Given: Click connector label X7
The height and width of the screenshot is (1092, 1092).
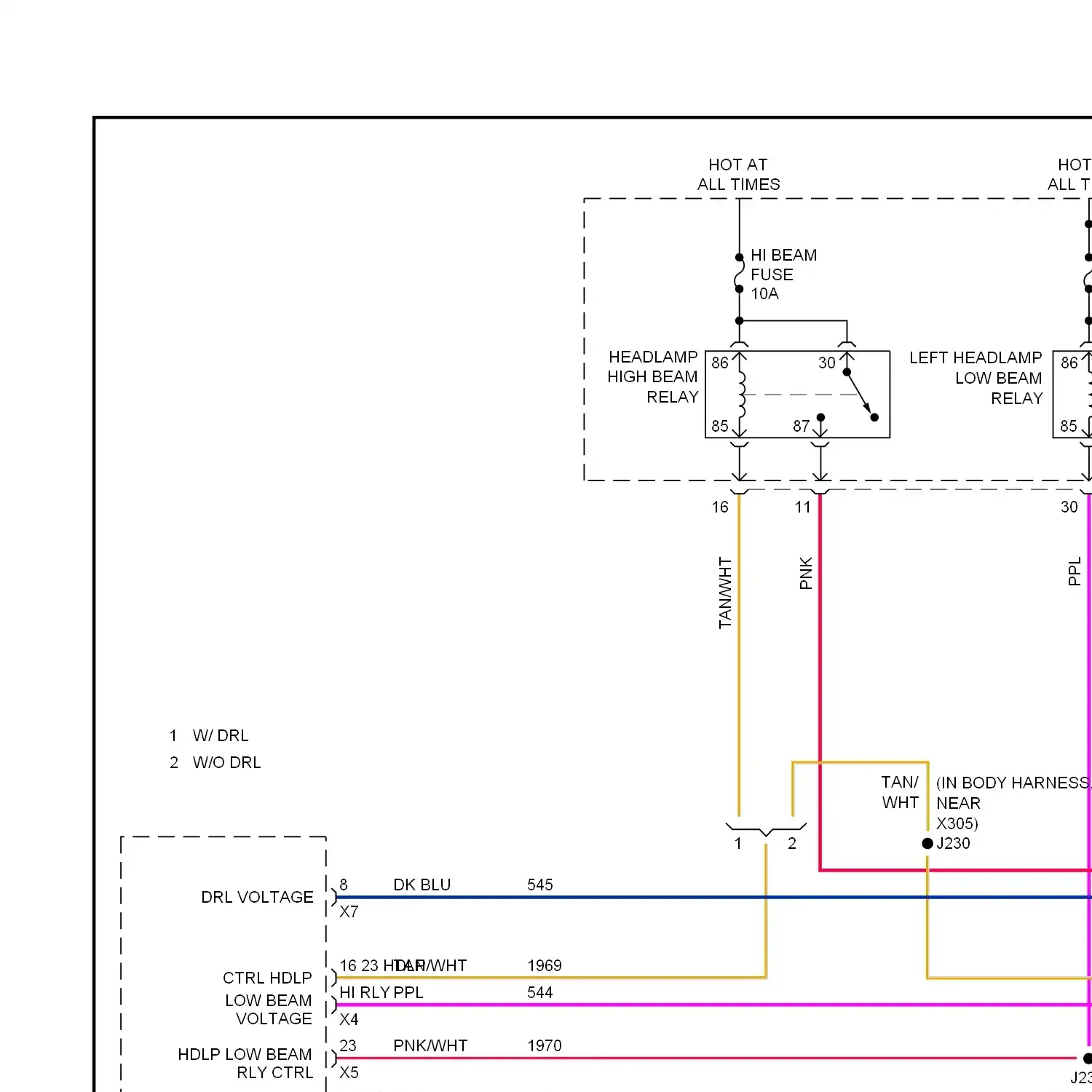Looking at the screenshot, I should (x=349, y=911).
